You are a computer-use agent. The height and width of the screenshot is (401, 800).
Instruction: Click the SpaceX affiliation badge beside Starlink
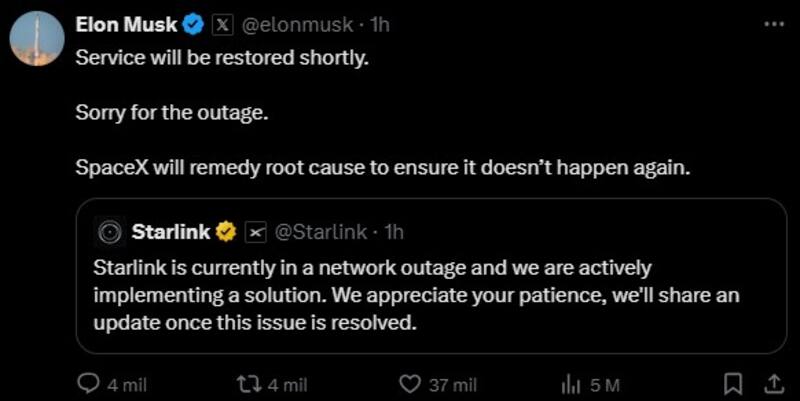[x=255, y=232]
